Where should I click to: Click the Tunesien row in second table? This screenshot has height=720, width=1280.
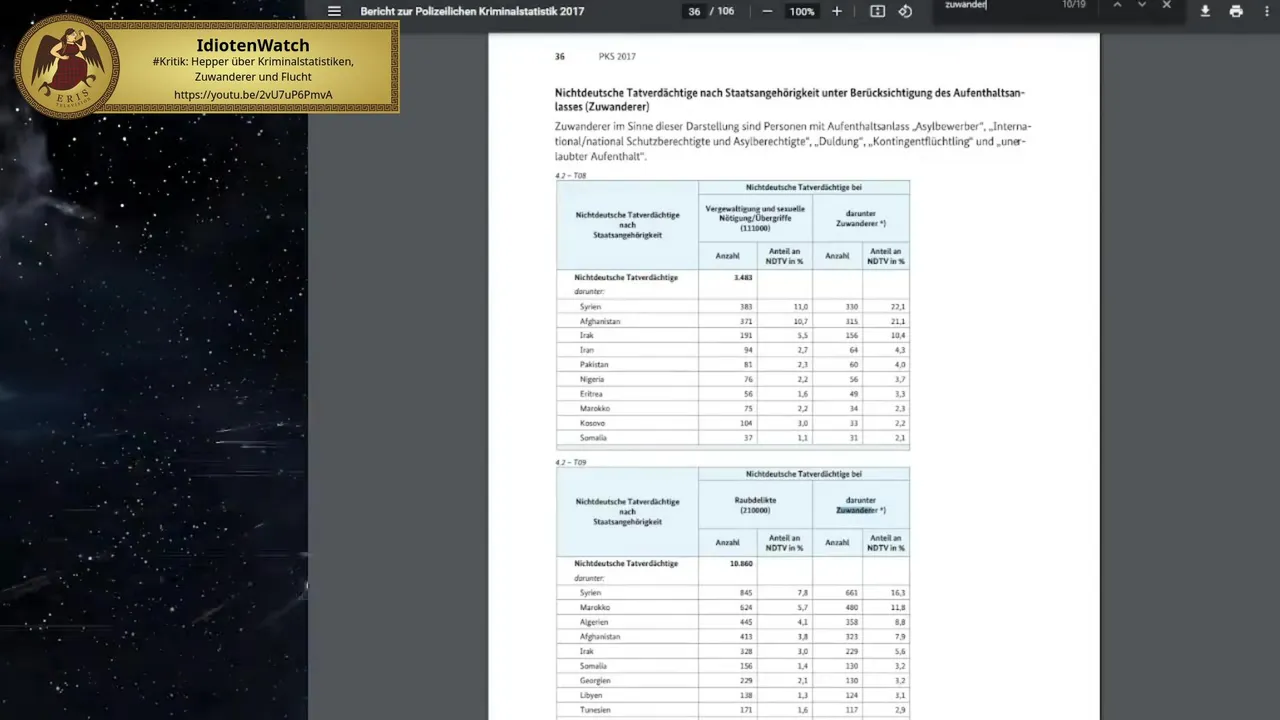pyautogui.click(x=733, y=709)
